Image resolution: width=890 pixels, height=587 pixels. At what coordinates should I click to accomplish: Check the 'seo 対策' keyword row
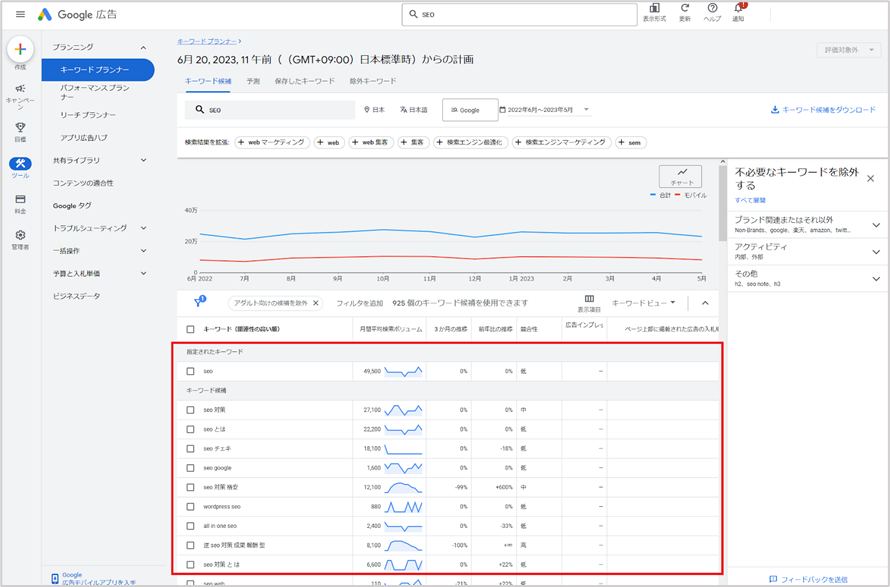190,410
